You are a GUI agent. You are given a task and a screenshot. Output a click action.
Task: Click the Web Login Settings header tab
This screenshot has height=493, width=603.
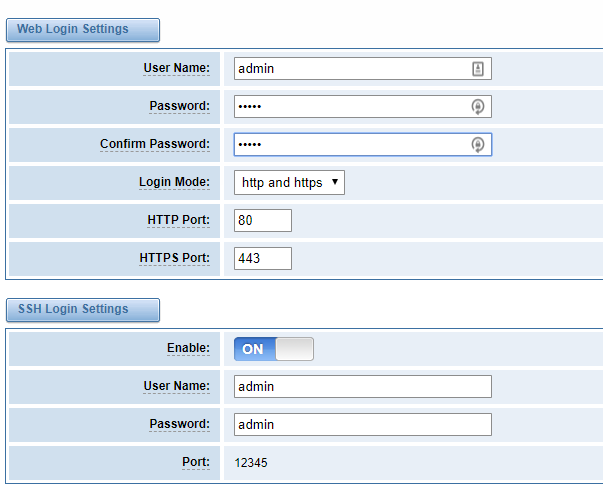point(83,30)
